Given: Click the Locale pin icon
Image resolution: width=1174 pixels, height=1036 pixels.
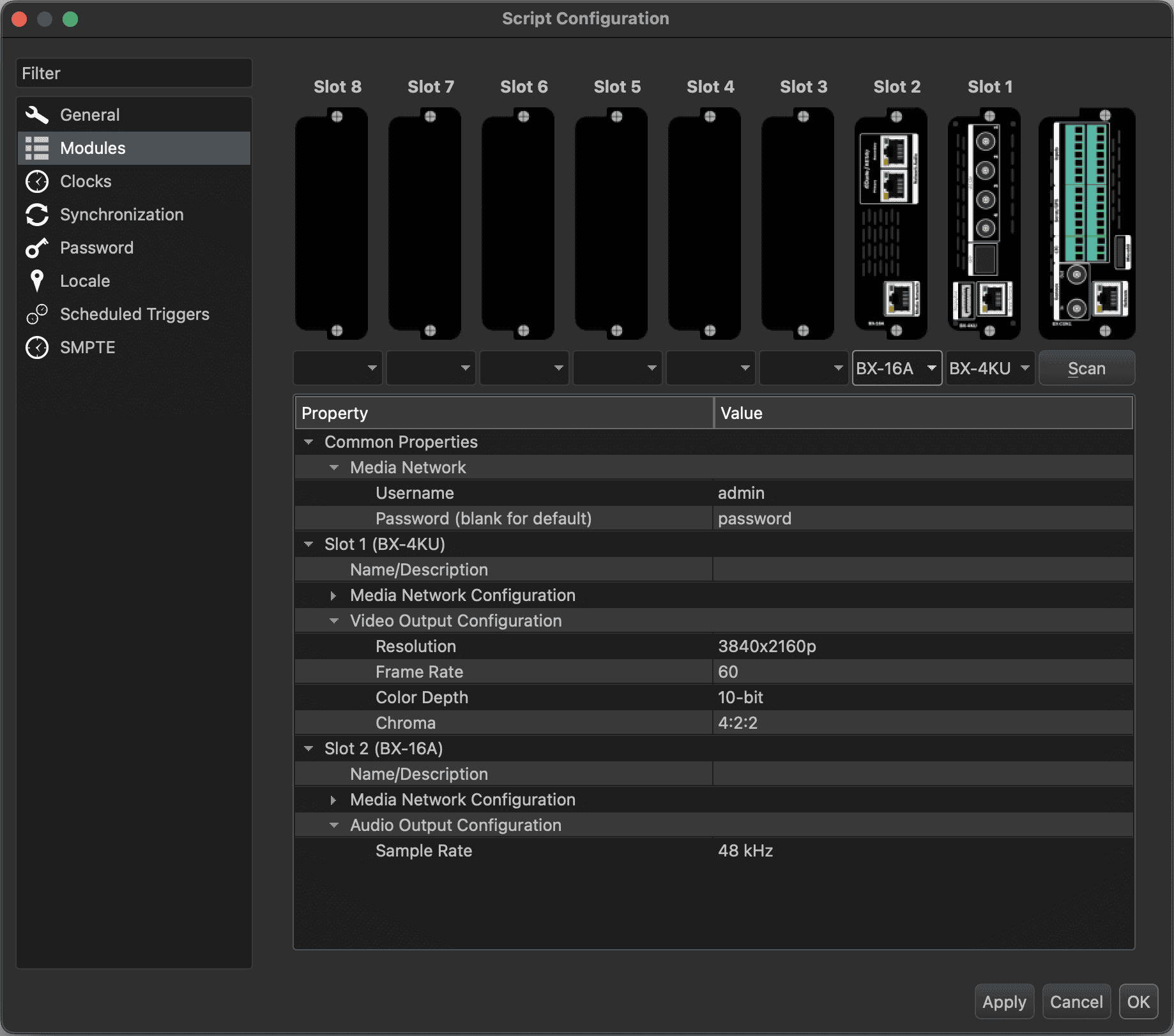Looking at the screenshot, I should point(37,281).
